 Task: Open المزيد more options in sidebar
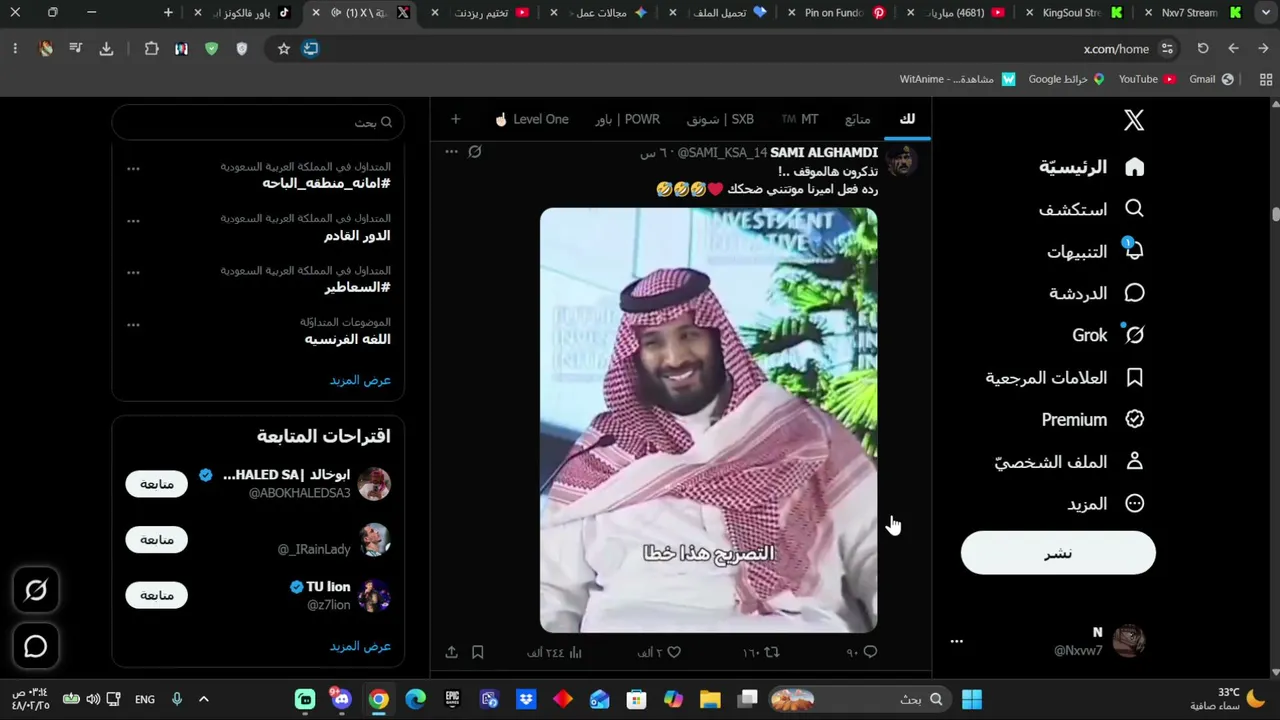click(1105, 503)
